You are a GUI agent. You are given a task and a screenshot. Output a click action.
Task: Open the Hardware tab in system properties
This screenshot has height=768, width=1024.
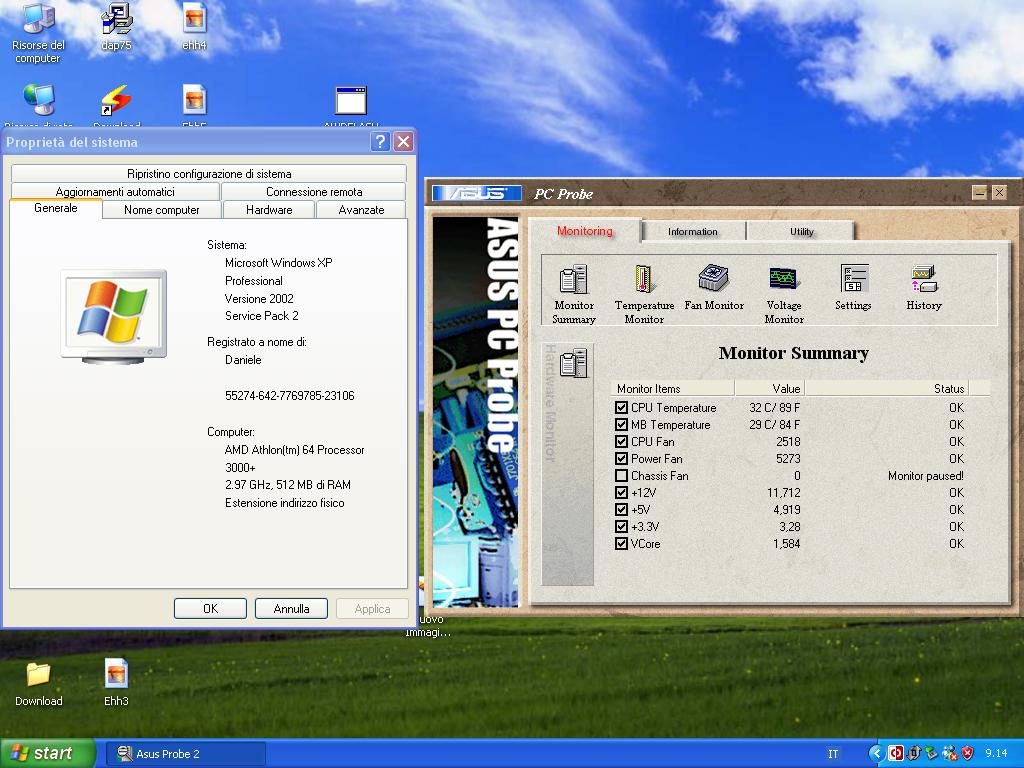(269, 210)
